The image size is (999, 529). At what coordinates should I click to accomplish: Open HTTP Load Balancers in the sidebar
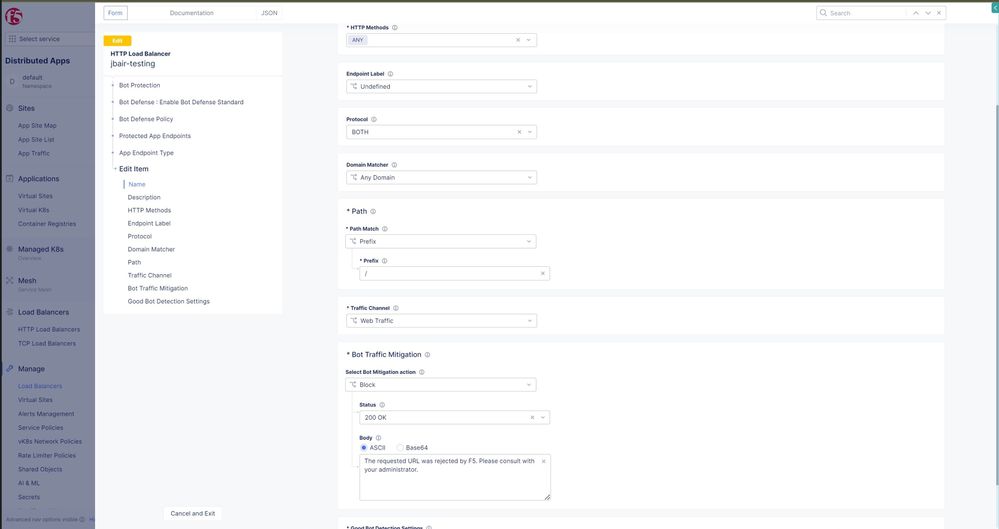pyautogui.click(x=49, y=329)
